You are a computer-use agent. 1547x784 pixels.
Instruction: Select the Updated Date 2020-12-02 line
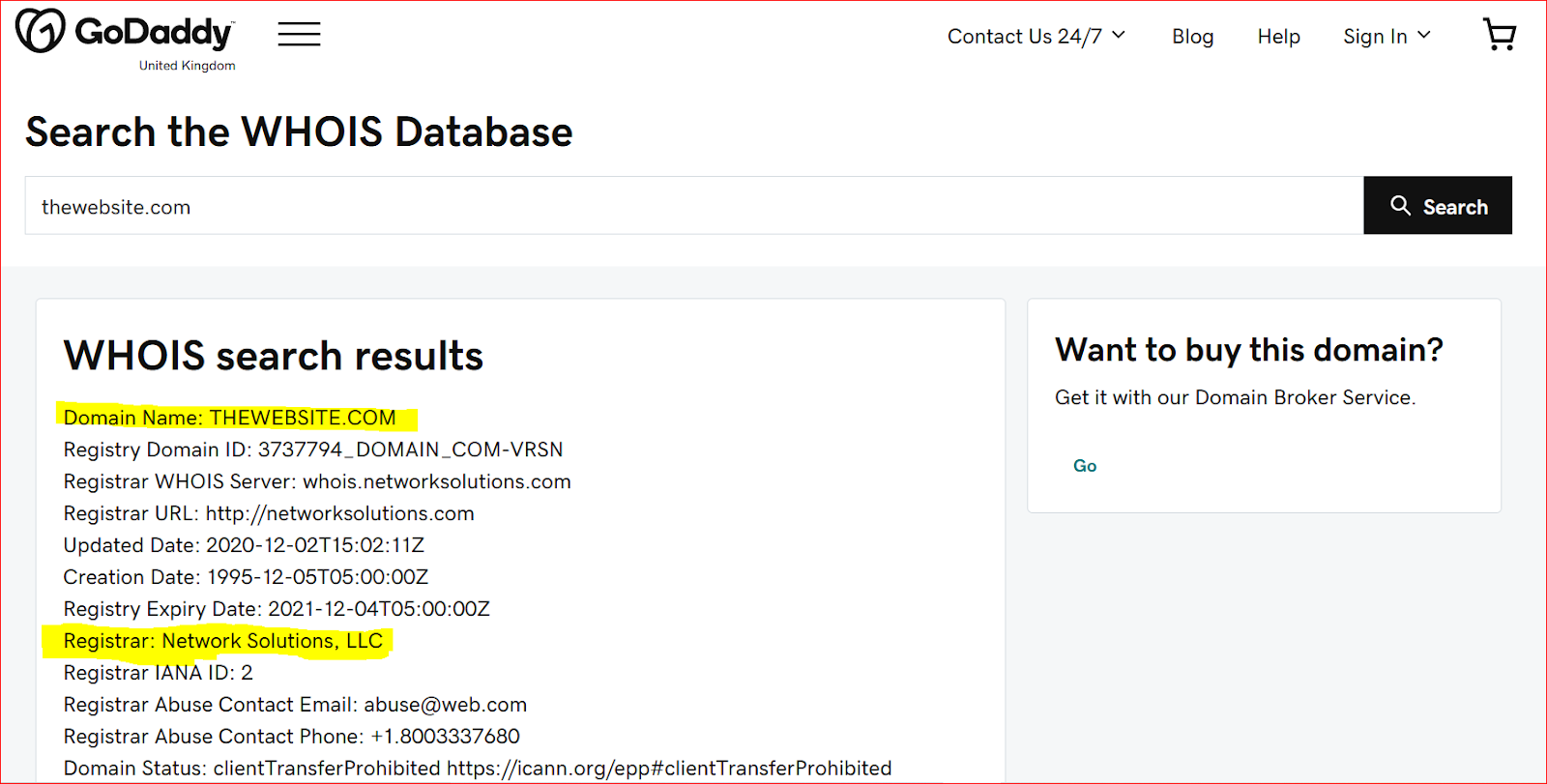coord(244,545)
